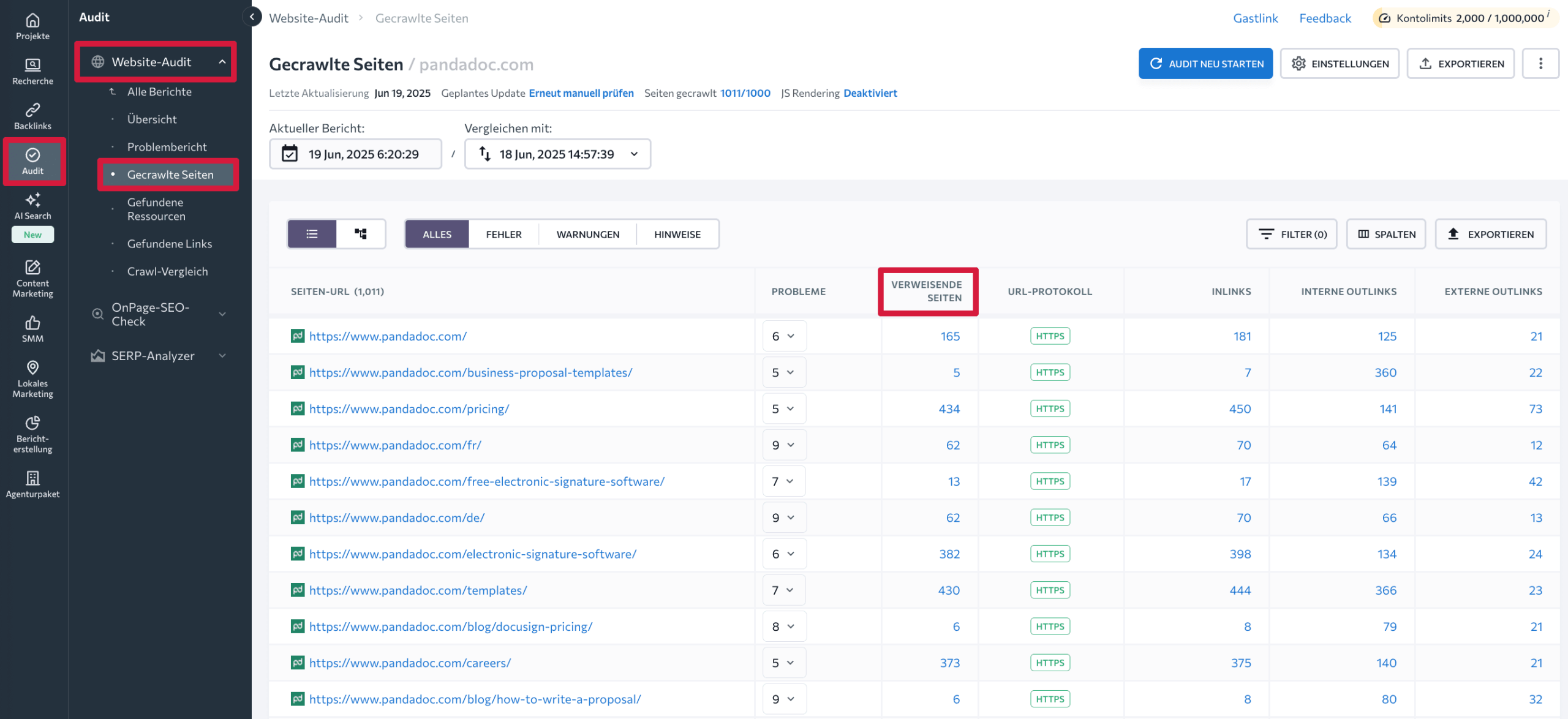The height and width of the screenshot is (719, 1568).
Task: Click the calendar icon in Aktueller Bericht
Action: 290,154
